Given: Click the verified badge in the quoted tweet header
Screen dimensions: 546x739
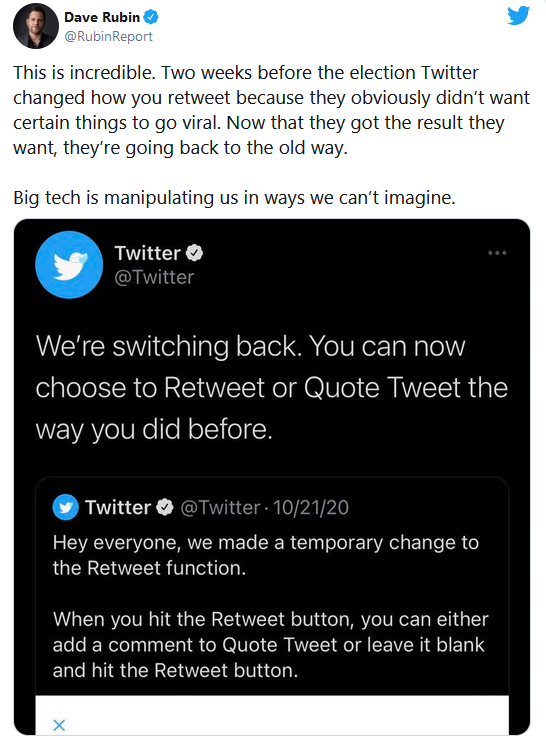Looking at the screenshot, I should tap(165, 507).
